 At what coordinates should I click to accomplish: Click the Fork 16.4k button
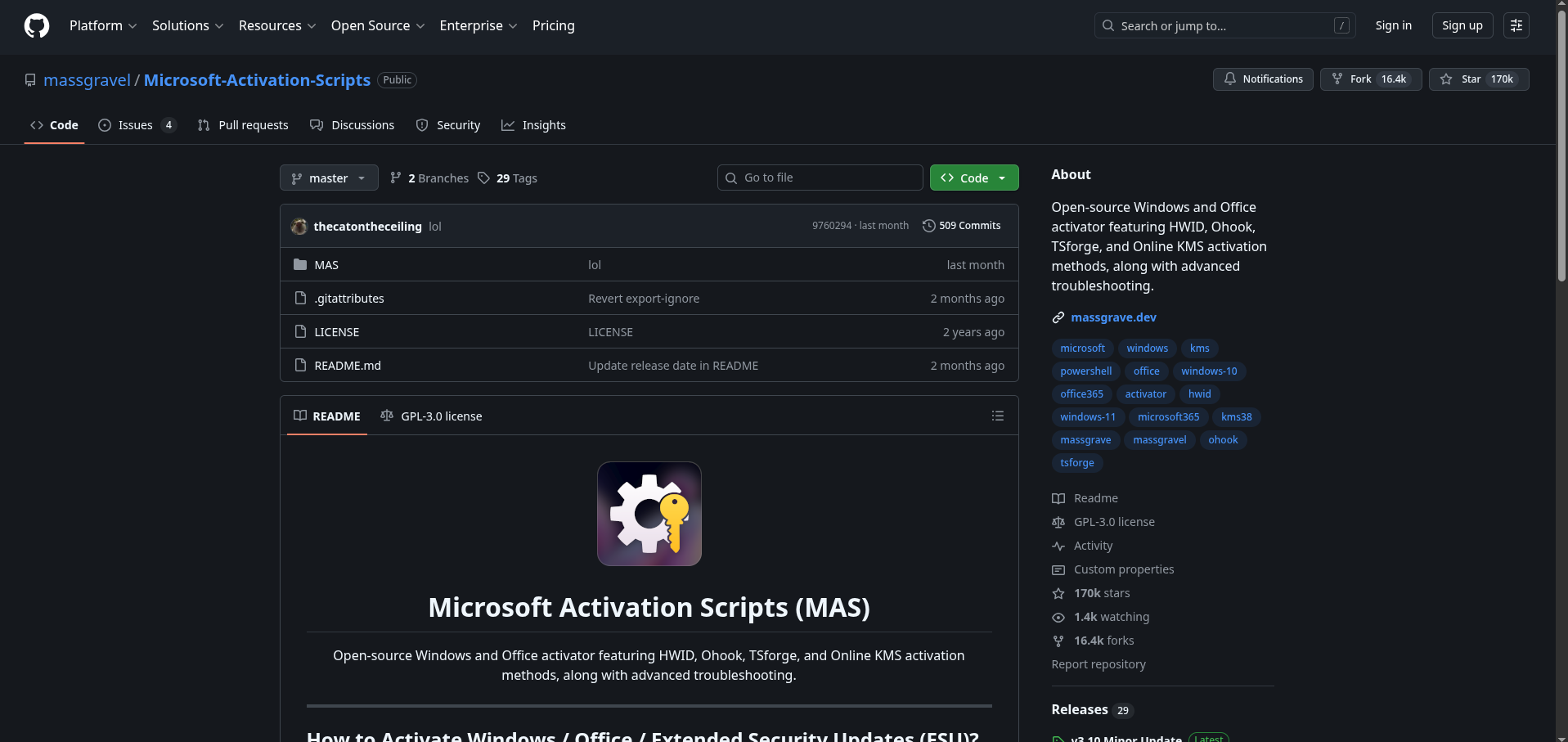pos(1370,79)
